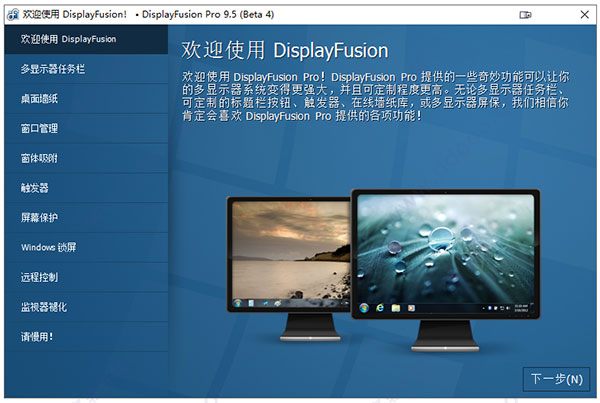The width and height of the screenshot is (600, 403).
Task: Click the welcome description paragraph text
Action: coord(375,96)
